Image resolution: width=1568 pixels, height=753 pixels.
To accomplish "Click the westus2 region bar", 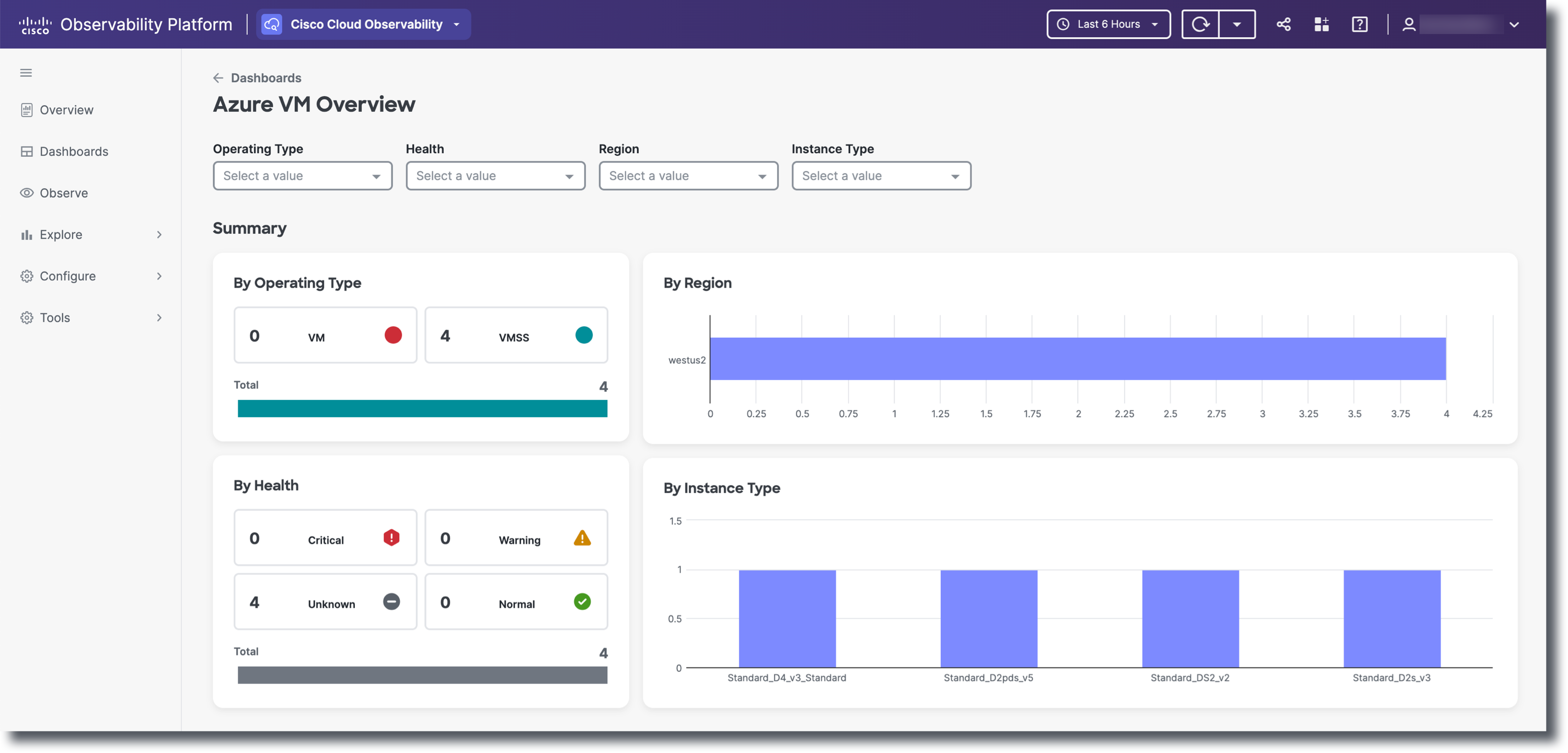I will 1078,359.
